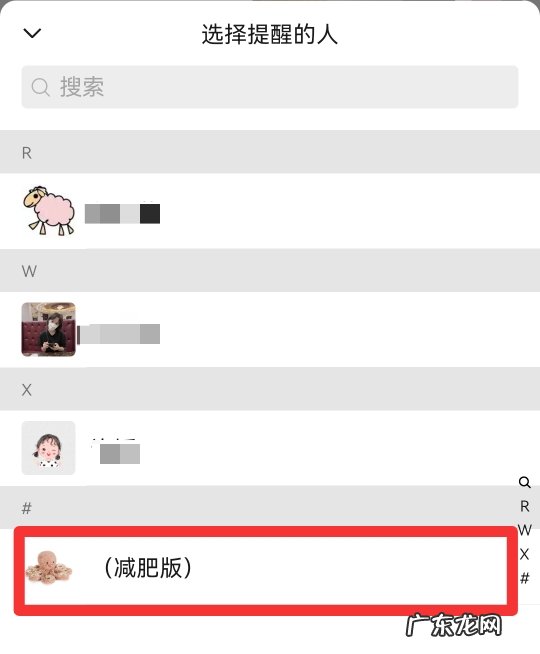
Task: Select the contact with masked woman photo
Action: coord(270,330)
